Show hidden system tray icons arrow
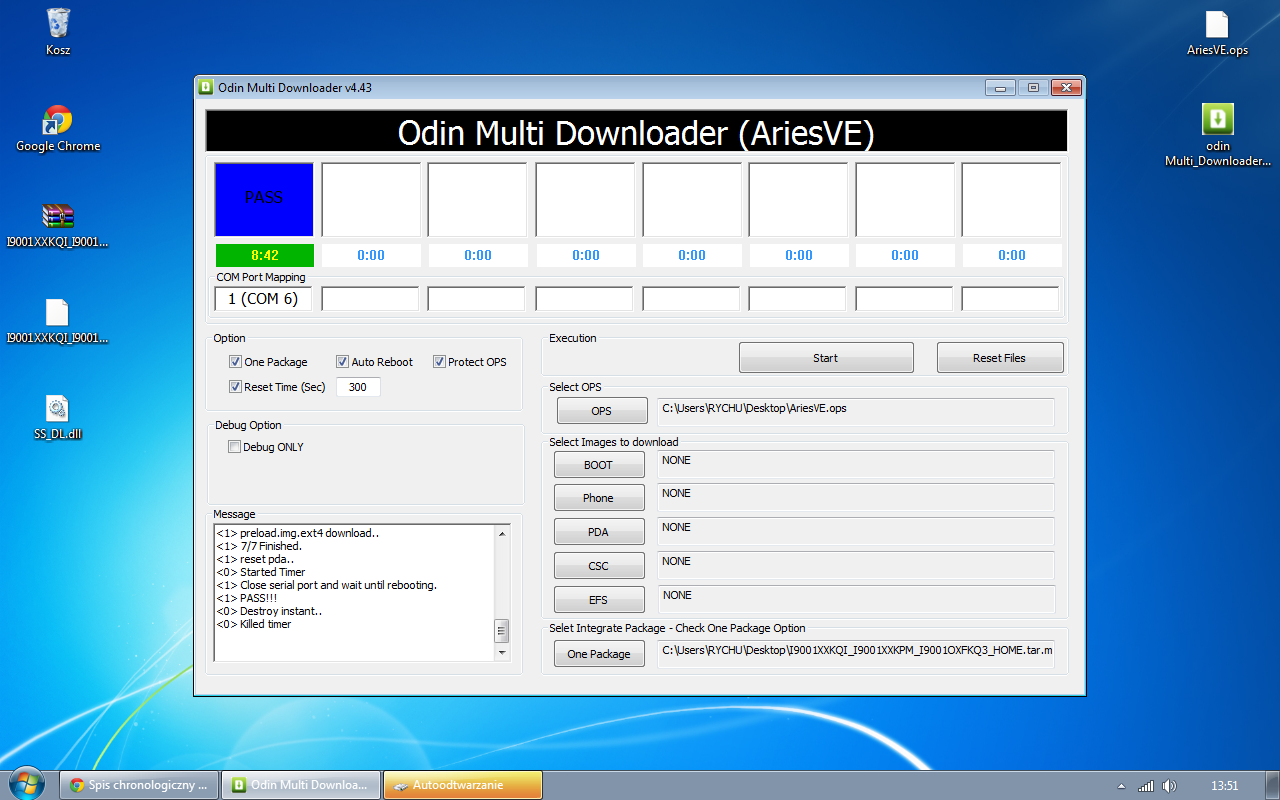The height and width of the screenshot is (800, 1280). 1121,786
